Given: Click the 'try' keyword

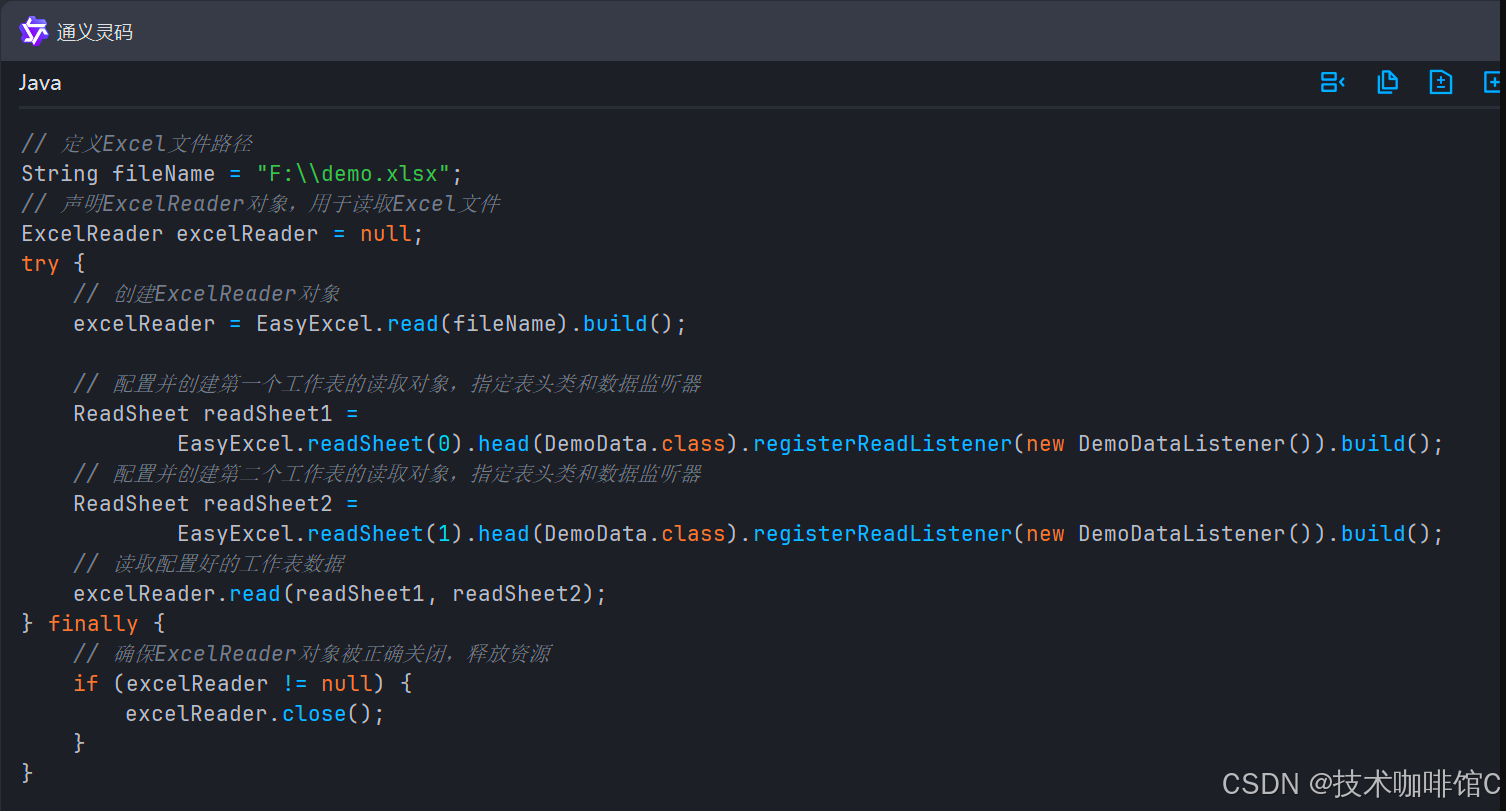Looking at the screenshot, I should (40, 263).
